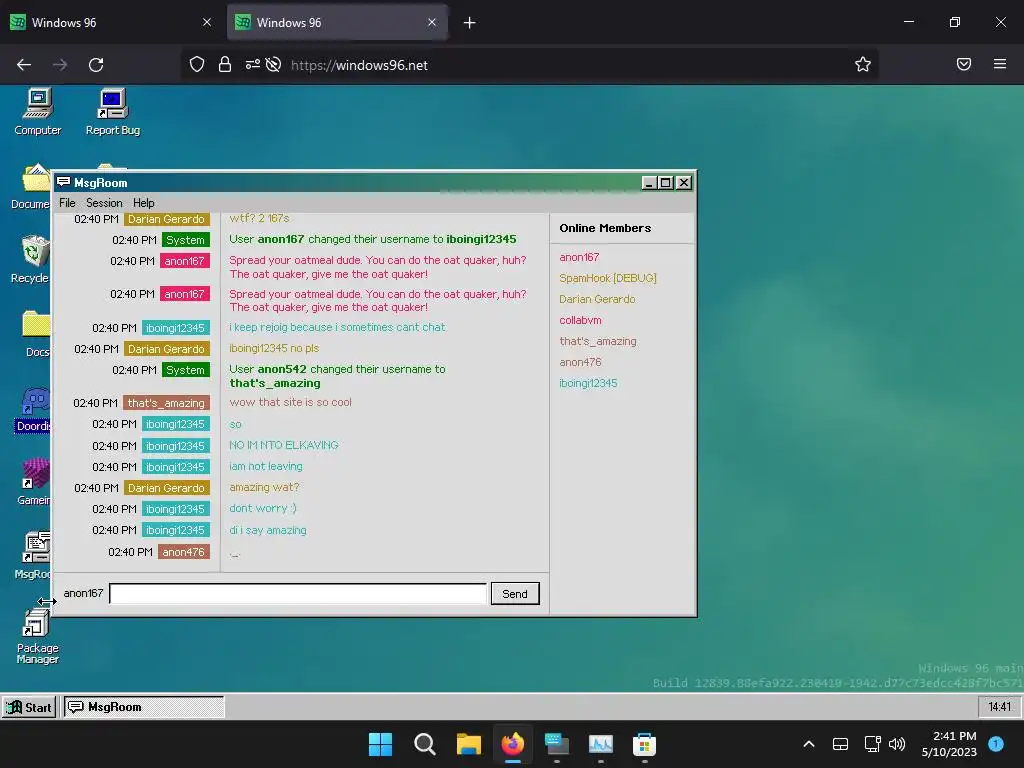Click the Firefox back arrow
Screen dimensions: 1024x768
(x=24, y=65)
